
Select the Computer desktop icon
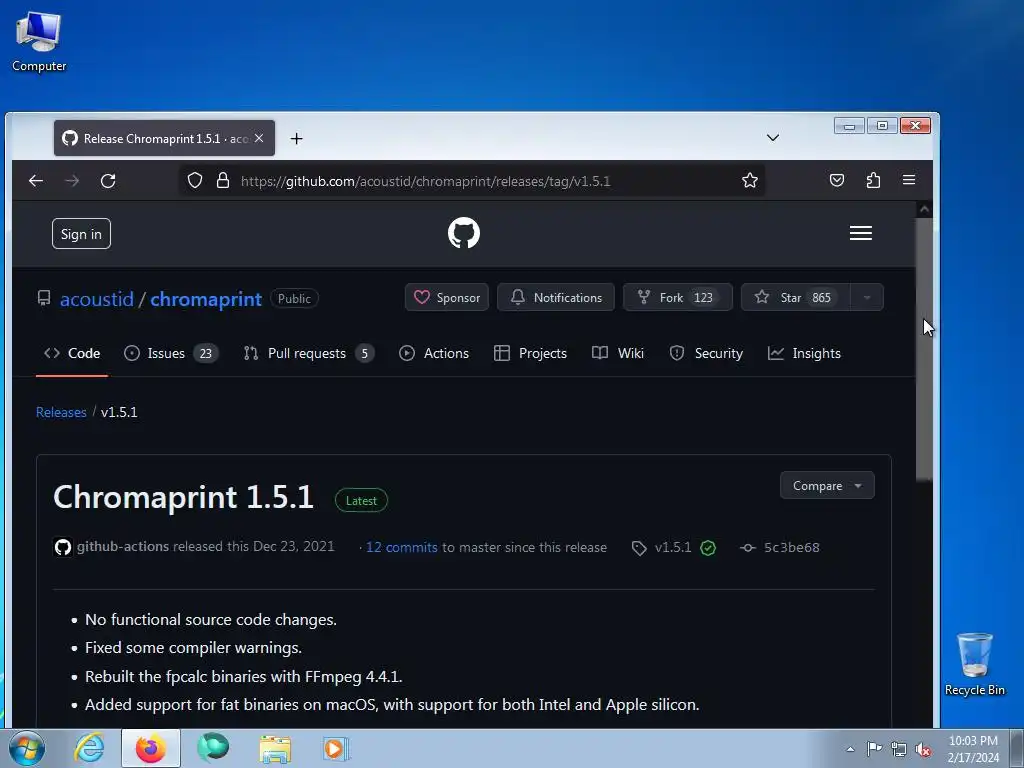point(39,42)
